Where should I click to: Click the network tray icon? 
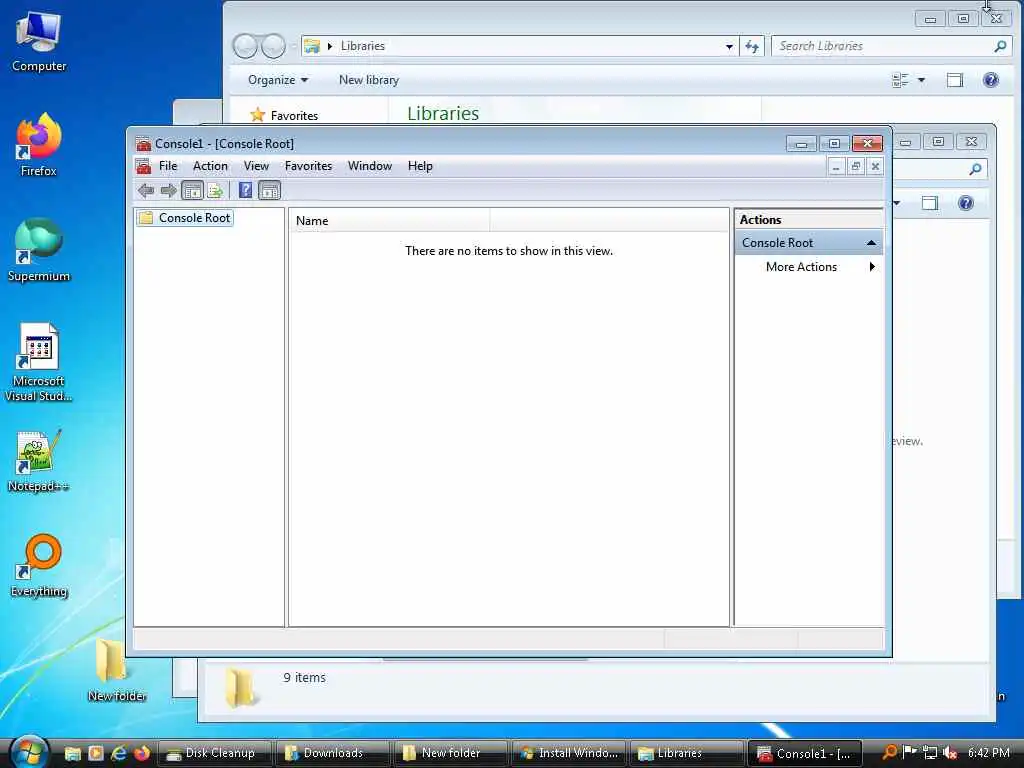pos(930,753)
